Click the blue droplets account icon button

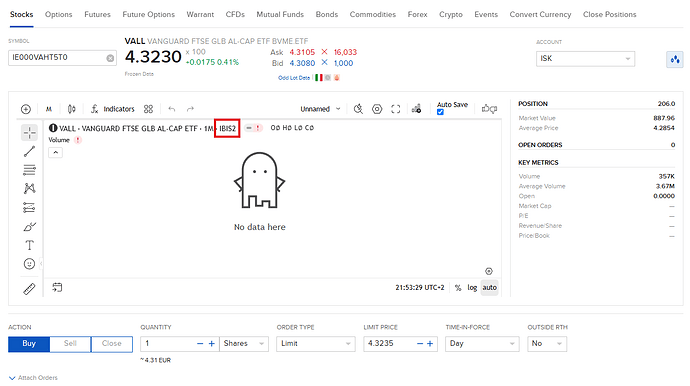(675, 59)
